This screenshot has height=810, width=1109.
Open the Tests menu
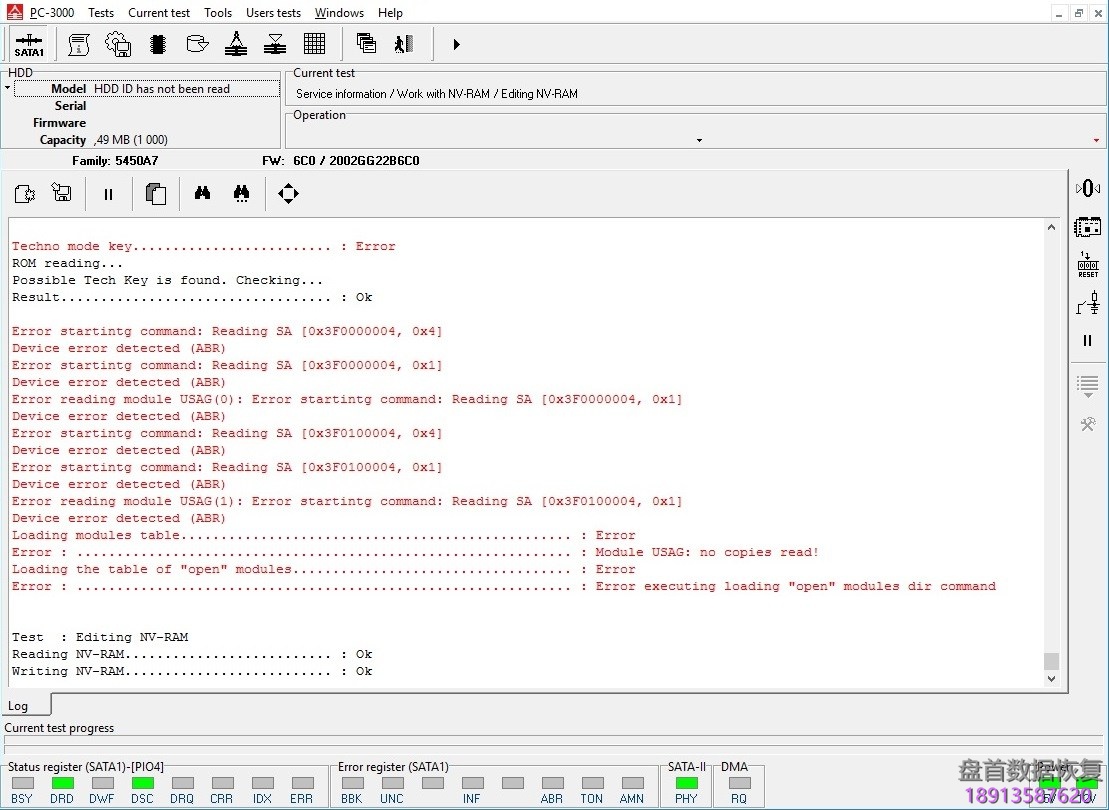point(101,13)
